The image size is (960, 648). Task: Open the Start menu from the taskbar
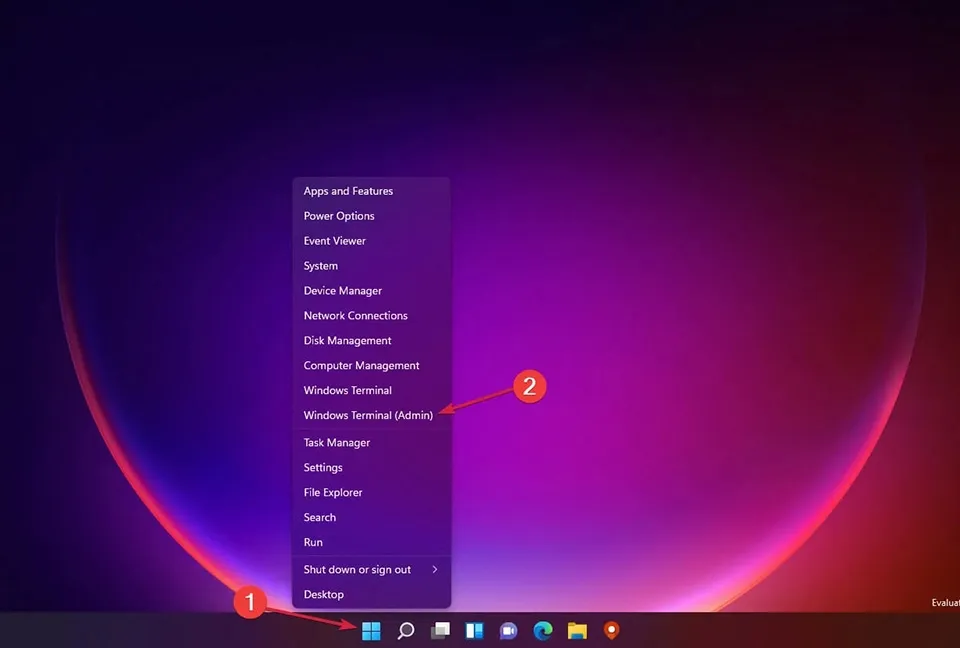click(370, 631)
